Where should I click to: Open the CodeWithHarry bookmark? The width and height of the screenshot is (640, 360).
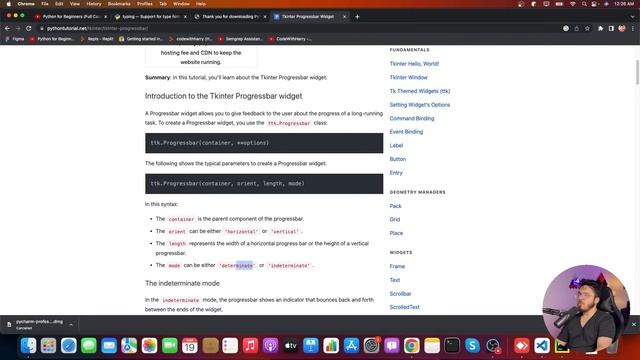coord(290,39)
